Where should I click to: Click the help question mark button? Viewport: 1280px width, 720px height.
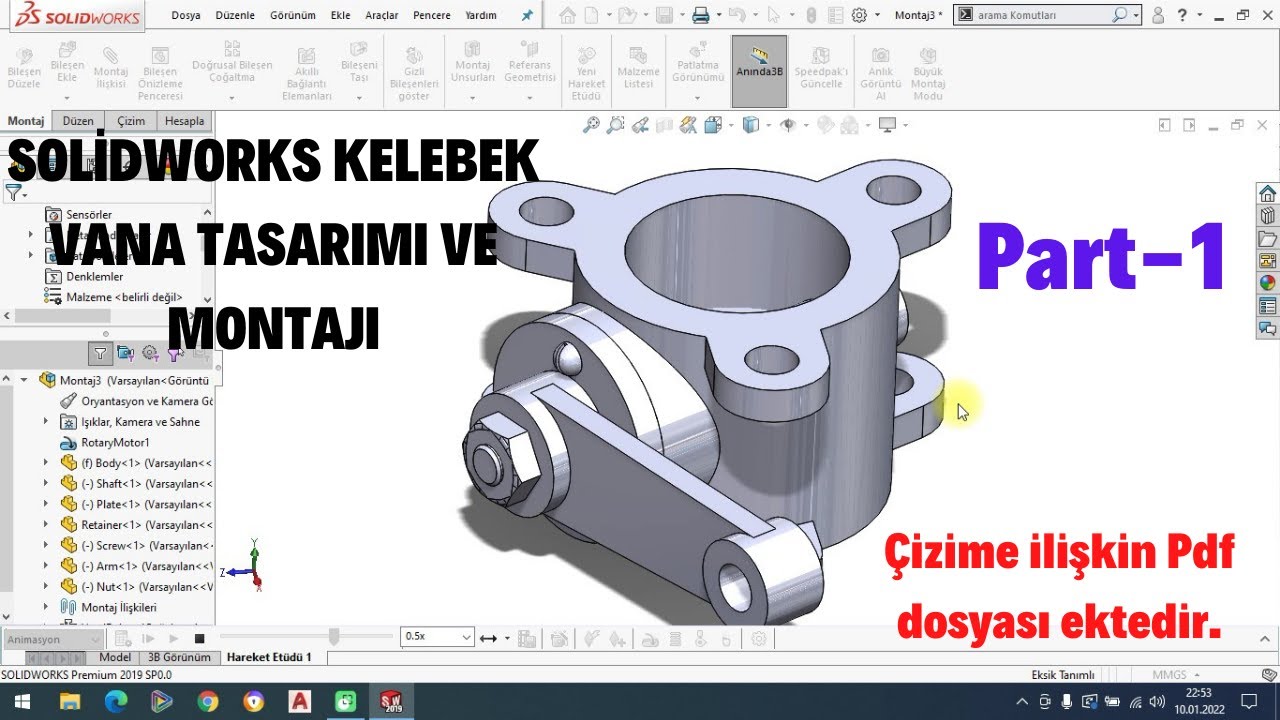click(x=1183, y=15)
